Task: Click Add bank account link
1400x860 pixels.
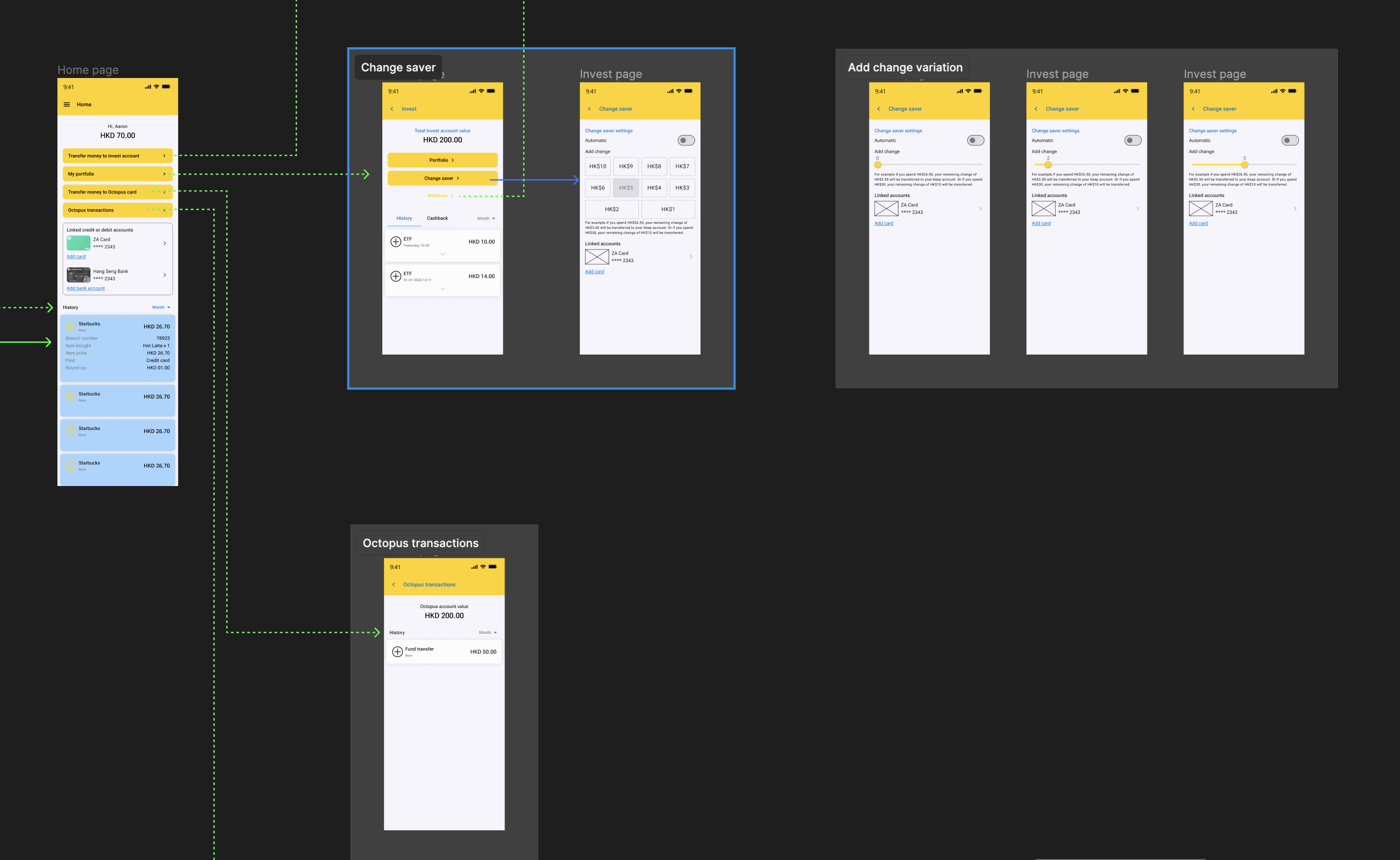Action: 85,288
